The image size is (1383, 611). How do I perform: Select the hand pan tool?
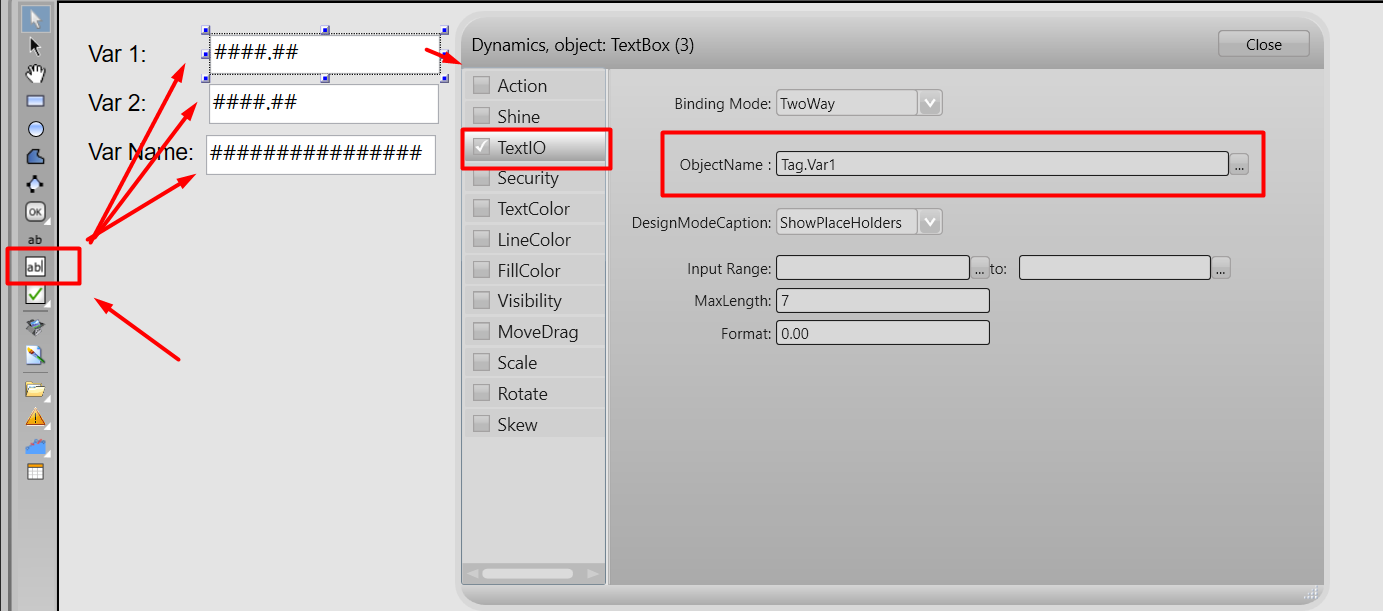coord(36,73)
